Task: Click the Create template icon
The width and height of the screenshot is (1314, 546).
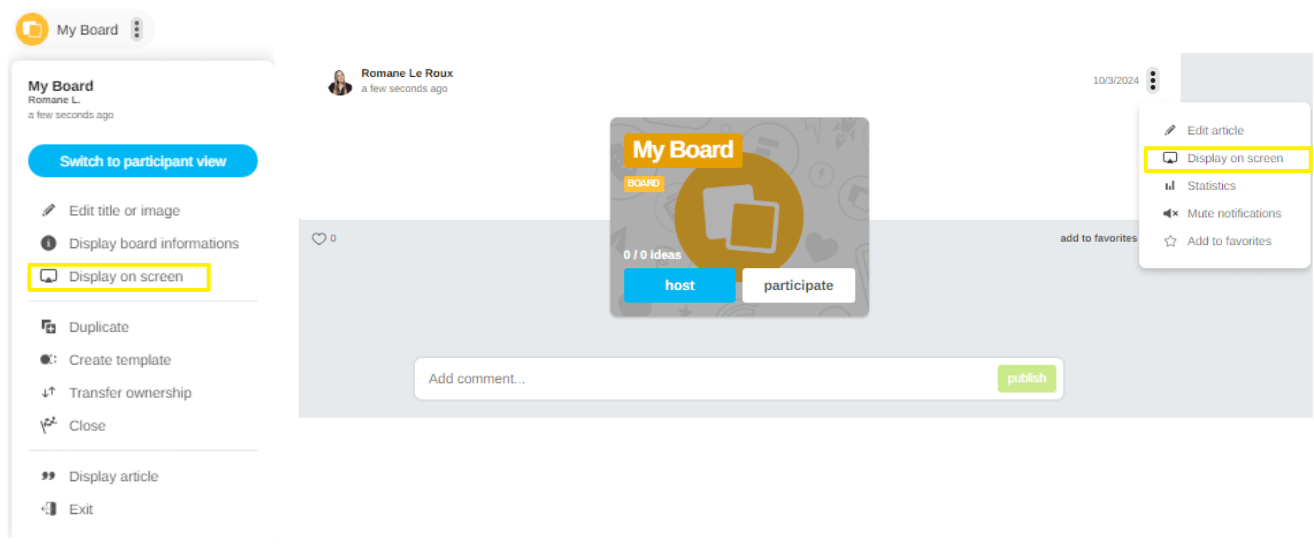Action: (x=48, y=360)
